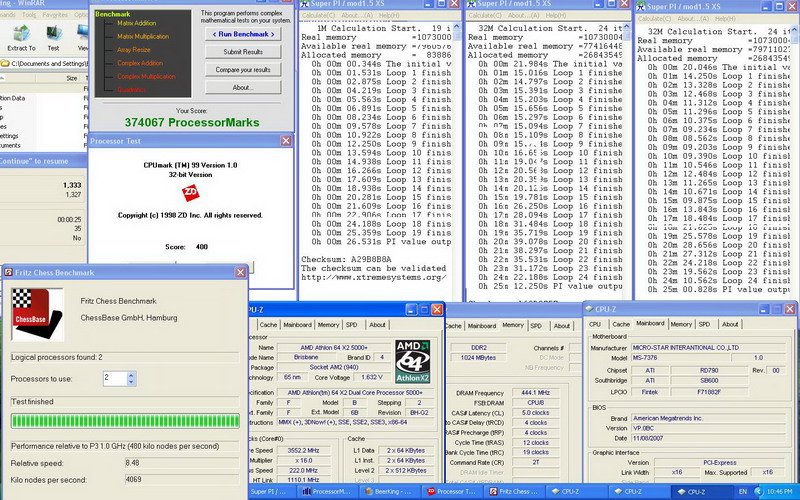Click the Submit Results button

click(243, 52)
